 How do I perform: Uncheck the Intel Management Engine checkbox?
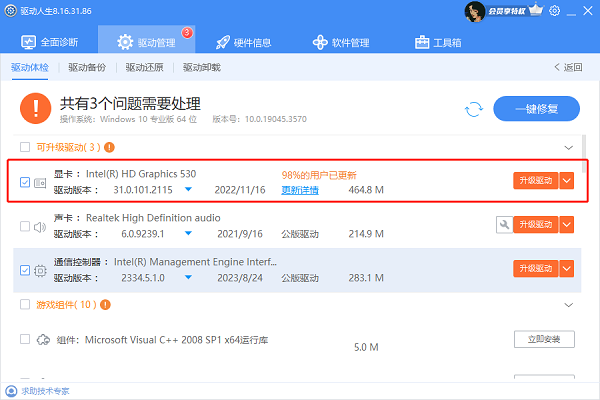(25, 270)
